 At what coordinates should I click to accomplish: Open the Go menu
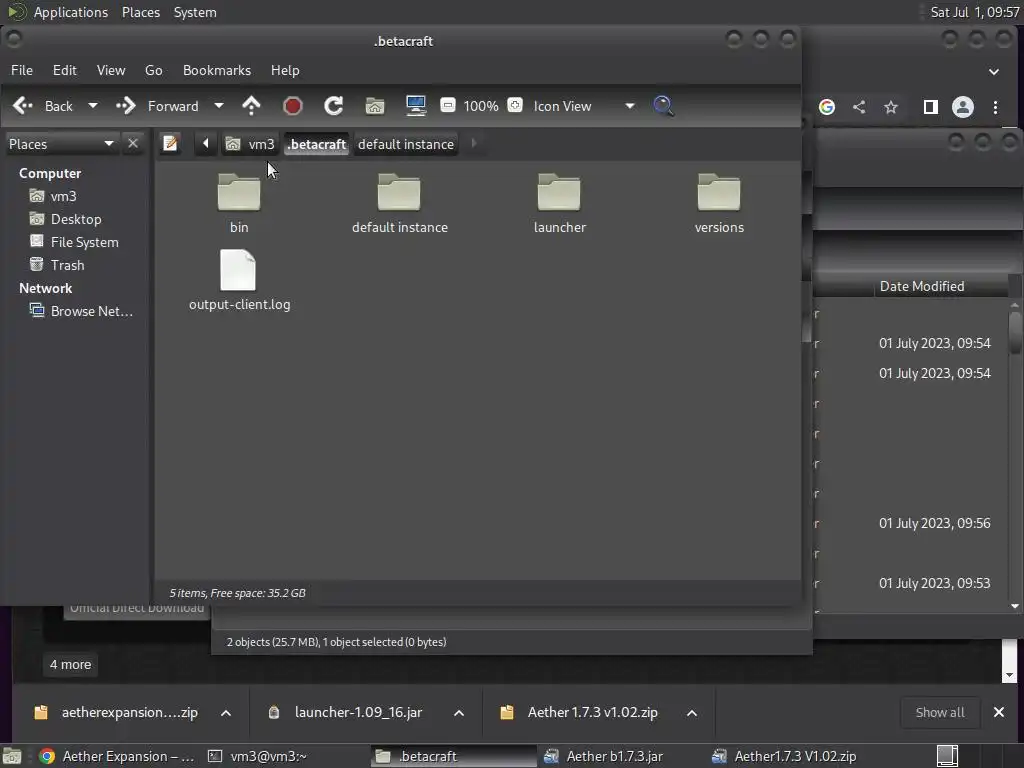(153, 70)
